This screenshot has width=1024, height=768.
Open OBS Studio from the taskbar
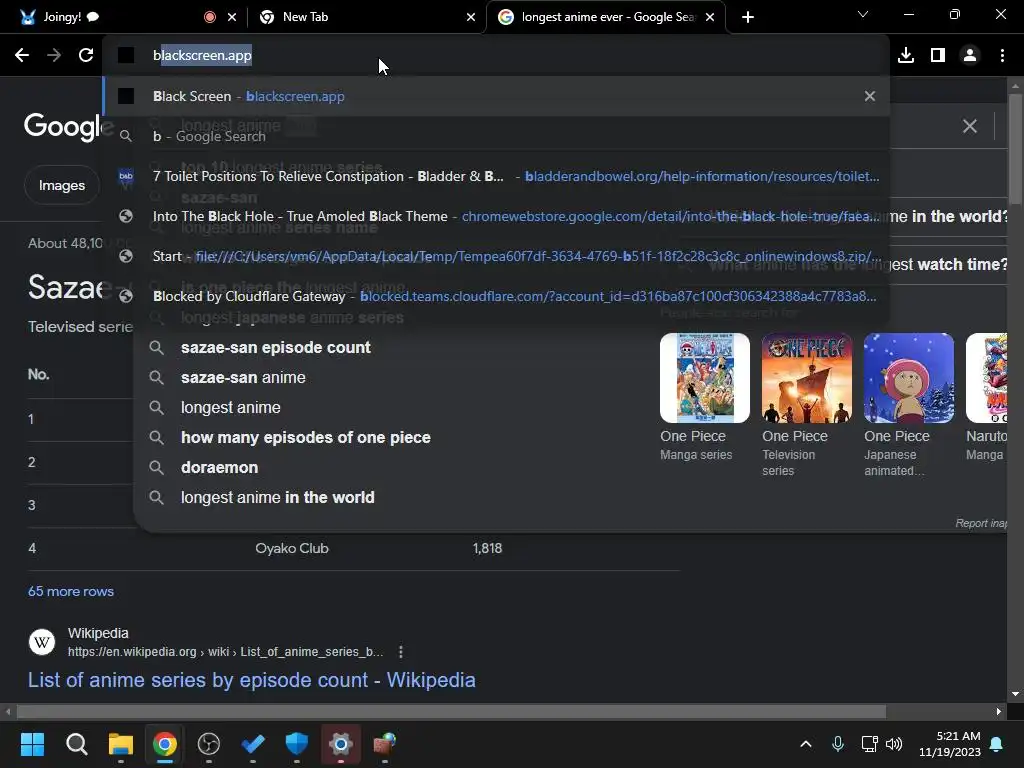click(209, 744)
